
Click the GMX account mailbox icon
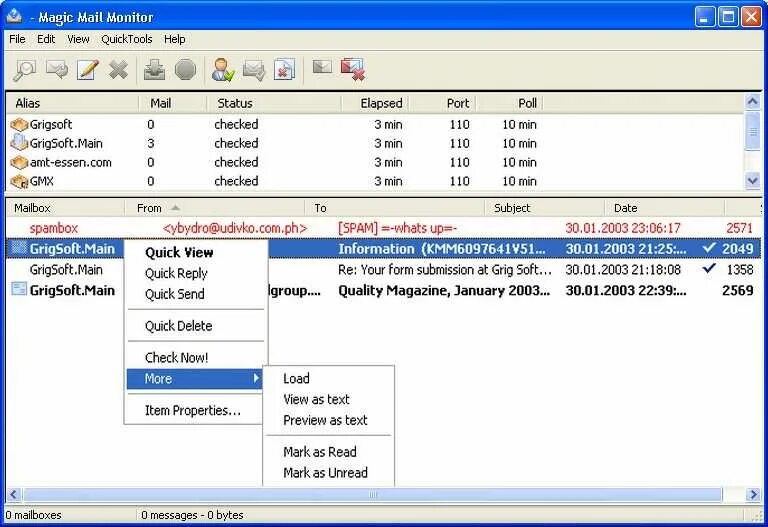[19, 181]
